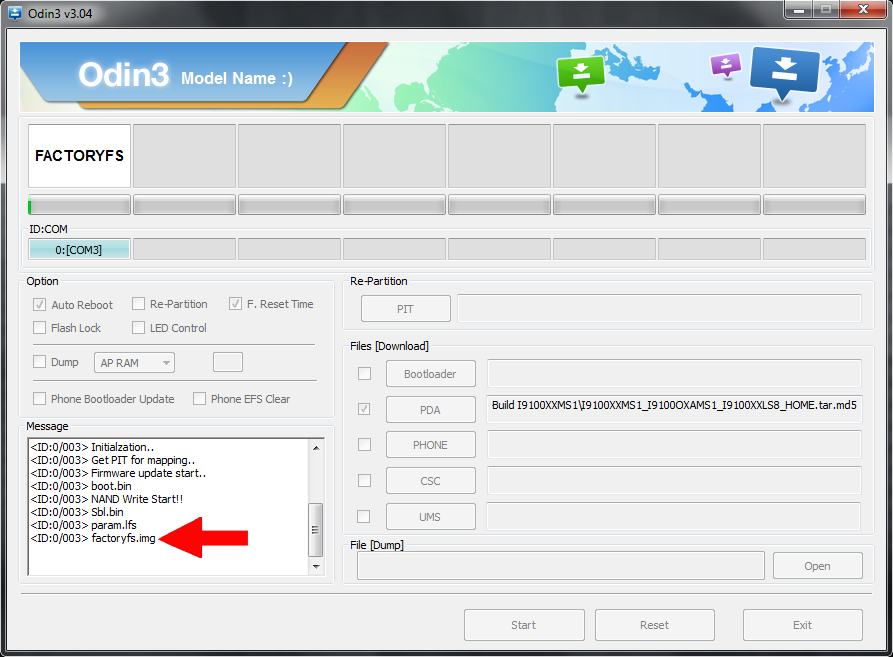Click the CSC file button

click(x=431, y=481)
